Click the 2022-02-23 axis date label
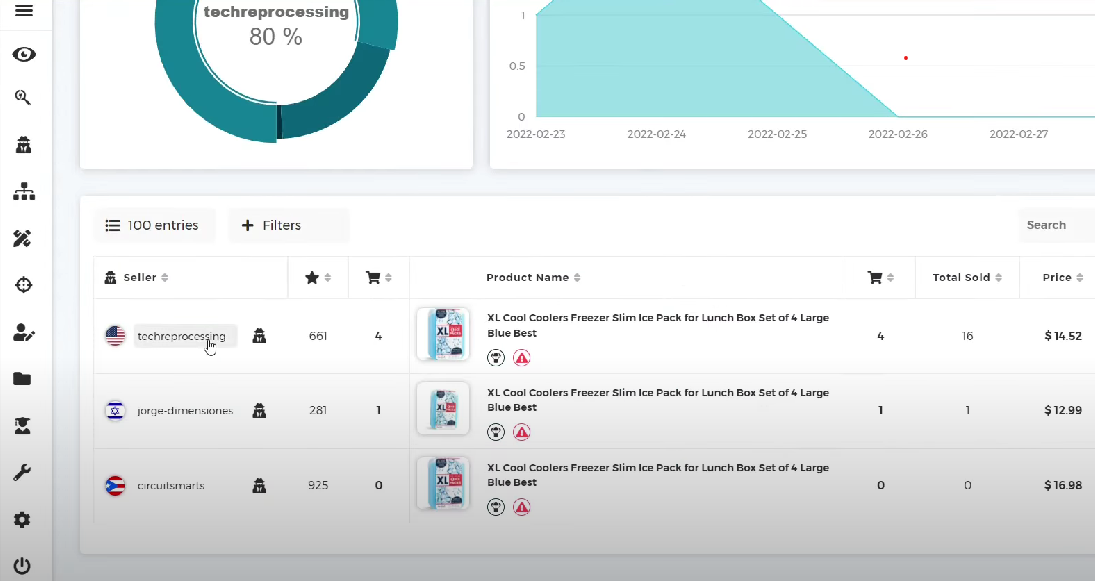The height and width of the screenshot is (581, 1095). (x=536, y=134)
